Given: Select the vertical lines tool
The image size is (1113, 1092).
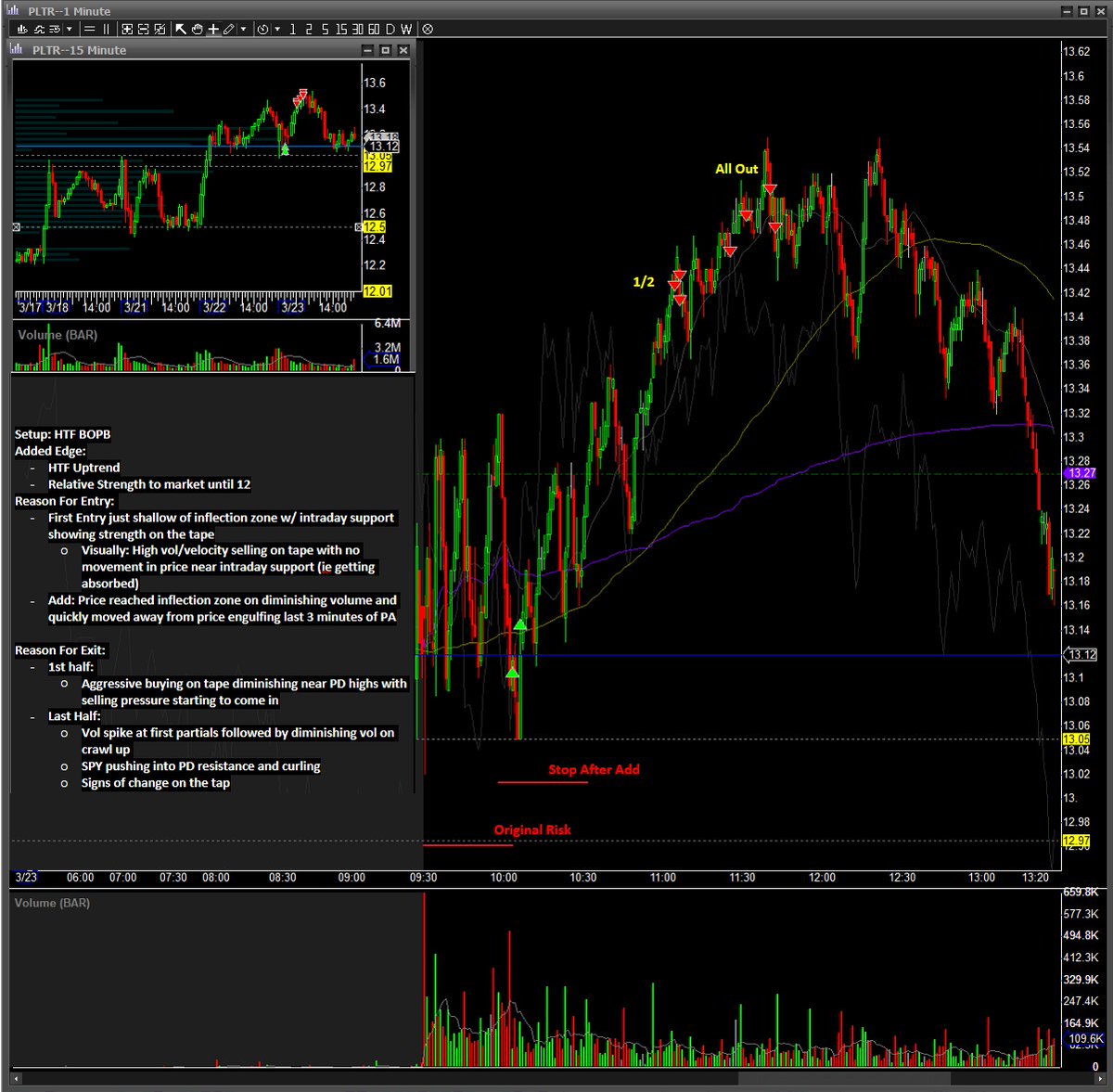Looking at the screenshot, I should pyautogui.click(x=107, y=29).
